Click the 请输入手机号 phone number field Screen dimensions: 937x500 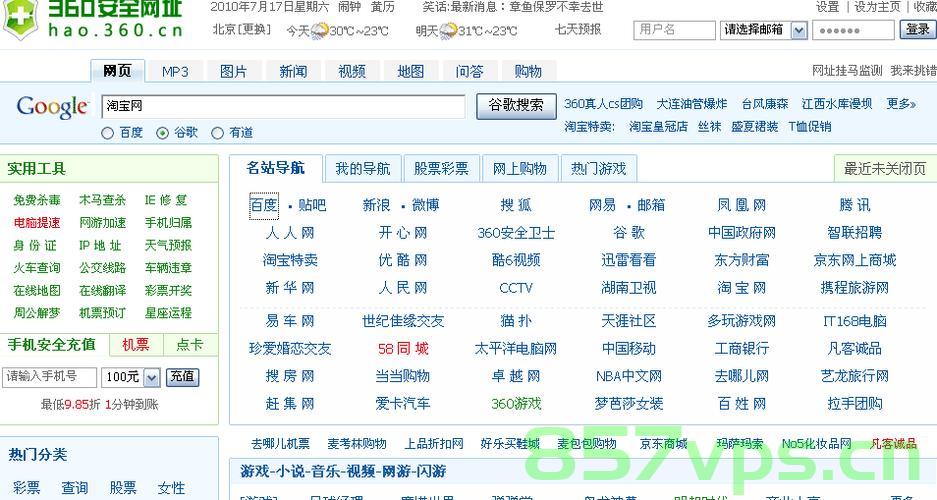[49, 377]
